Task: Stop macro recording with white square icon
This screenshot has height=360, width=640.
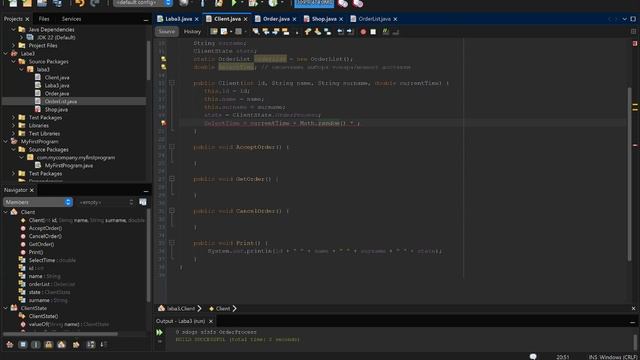Action: 373,31
